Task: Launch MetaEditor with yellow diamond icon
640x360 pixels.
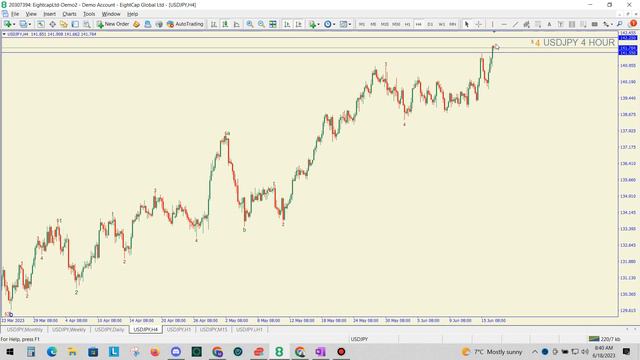Action: (x=136, y=24)
